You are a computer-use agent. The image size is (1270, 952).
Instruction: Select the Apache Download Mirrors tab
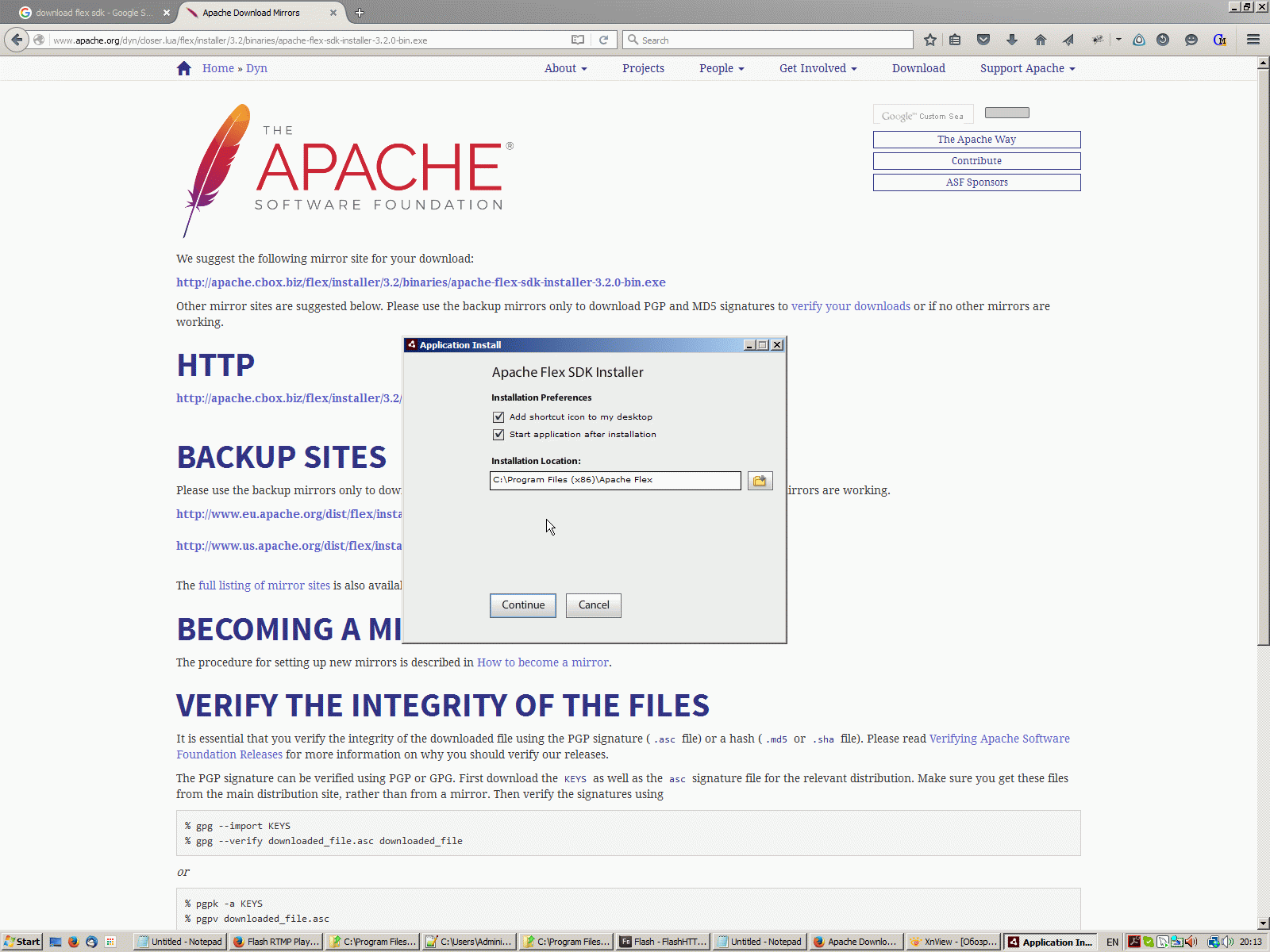click(x=261, y=13)
